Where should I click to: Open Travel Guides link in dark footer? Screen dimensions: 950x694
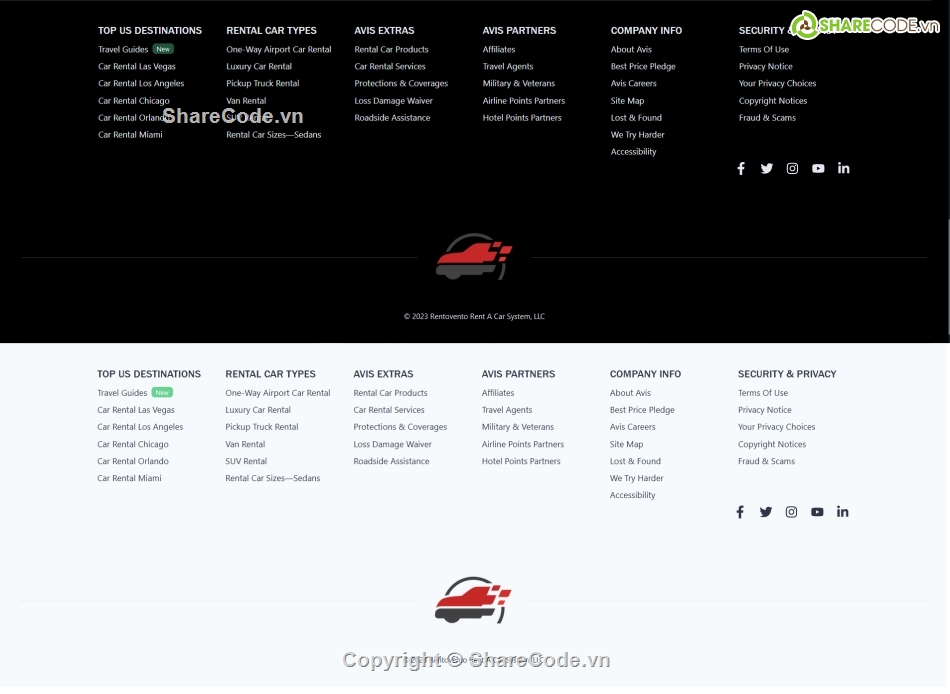pyautogui.click(x=123, y=49)
